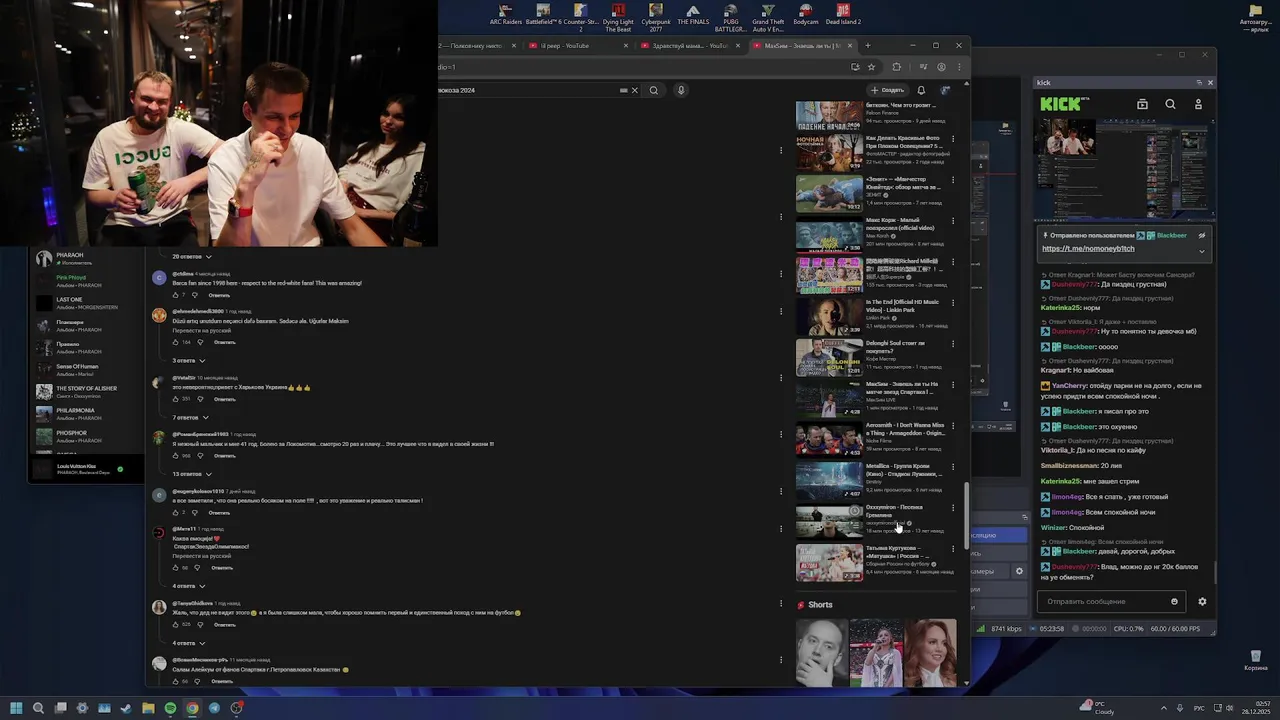Image resolution: width=1280 pixels, height=720 pixels.
Task: Click the Kick search icon
Action: pos(1170,104)
